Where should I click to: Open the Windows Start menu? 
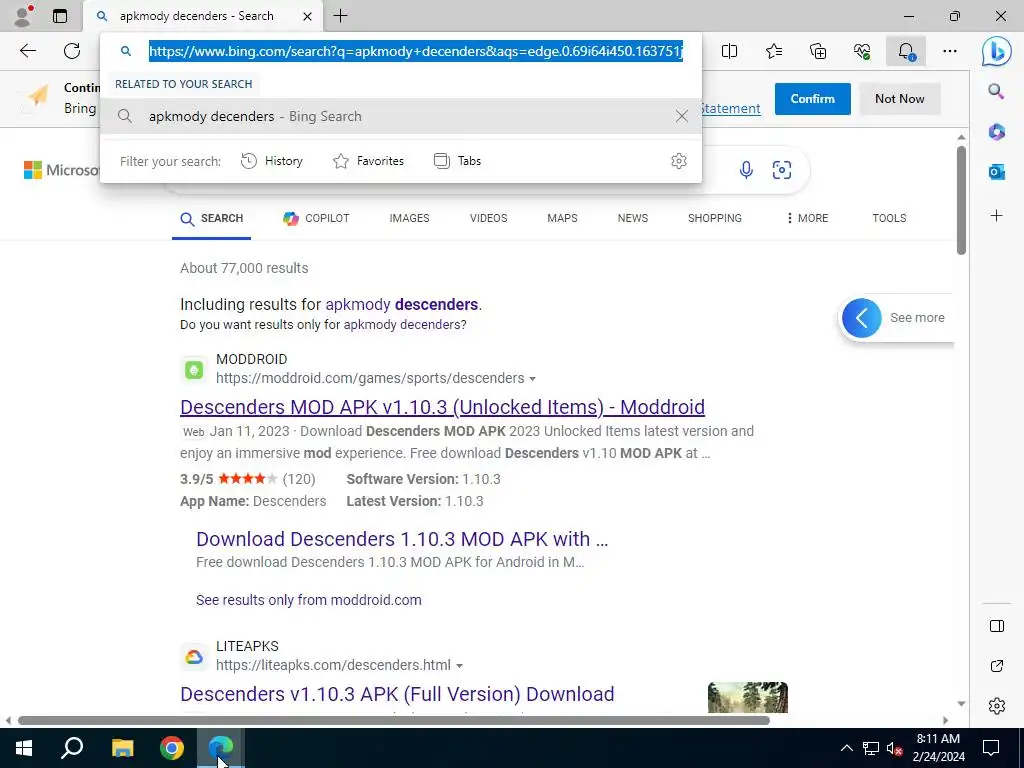(x=24, y=748)
